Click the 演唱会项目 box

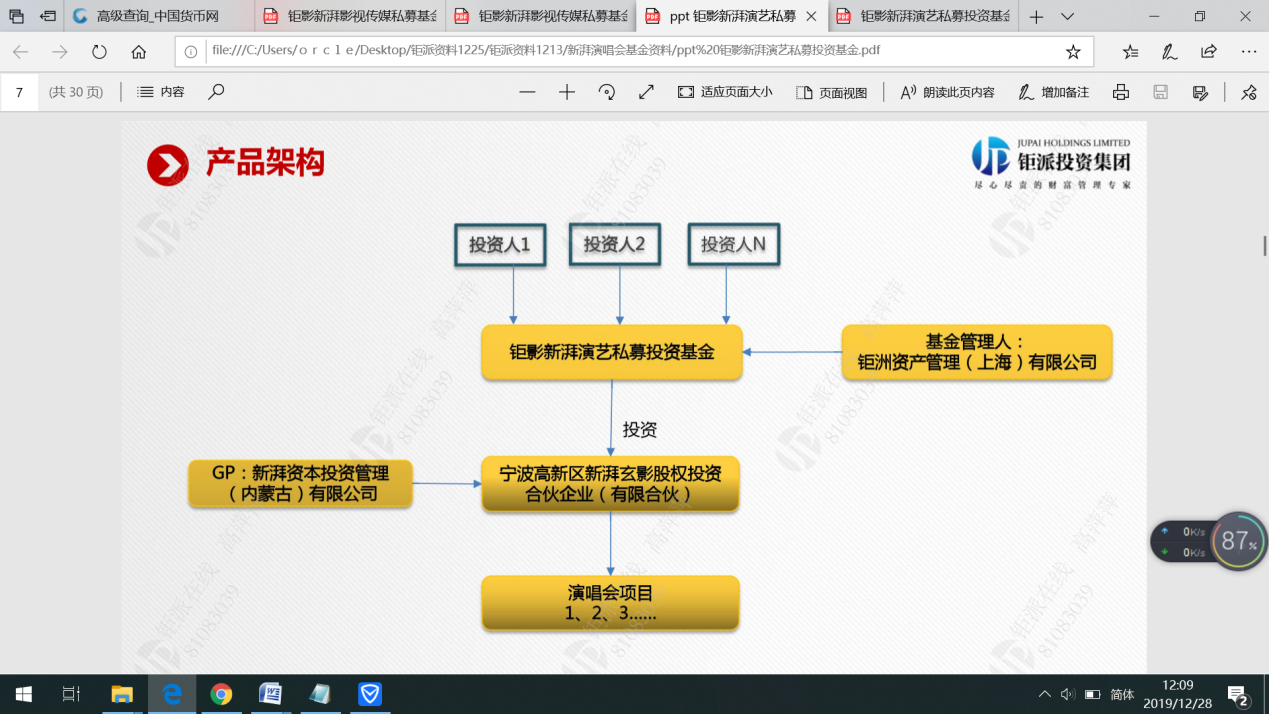point(610,603)
